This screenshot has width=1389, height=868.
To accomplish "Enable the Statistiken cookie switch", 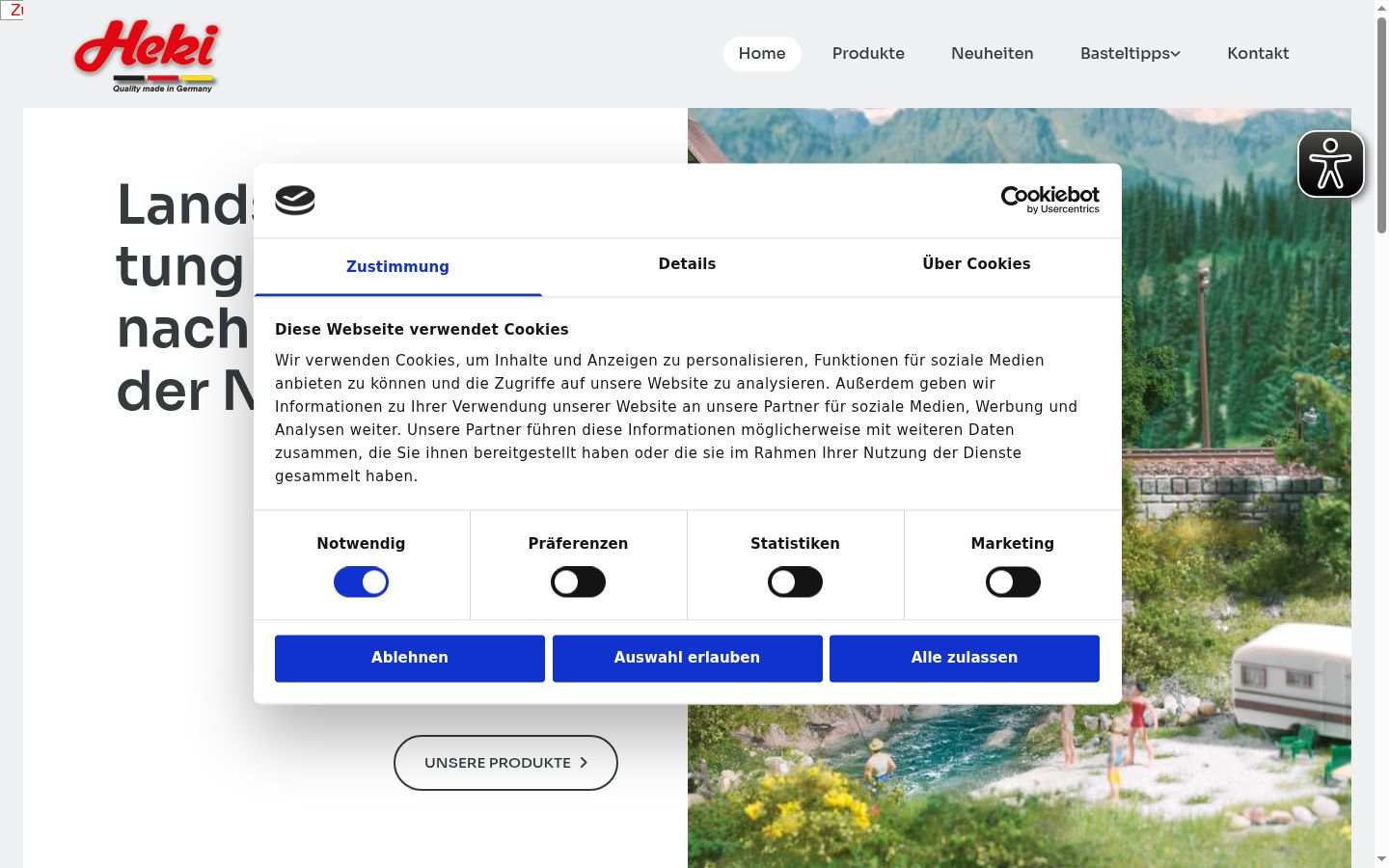I will pos(795,582).
